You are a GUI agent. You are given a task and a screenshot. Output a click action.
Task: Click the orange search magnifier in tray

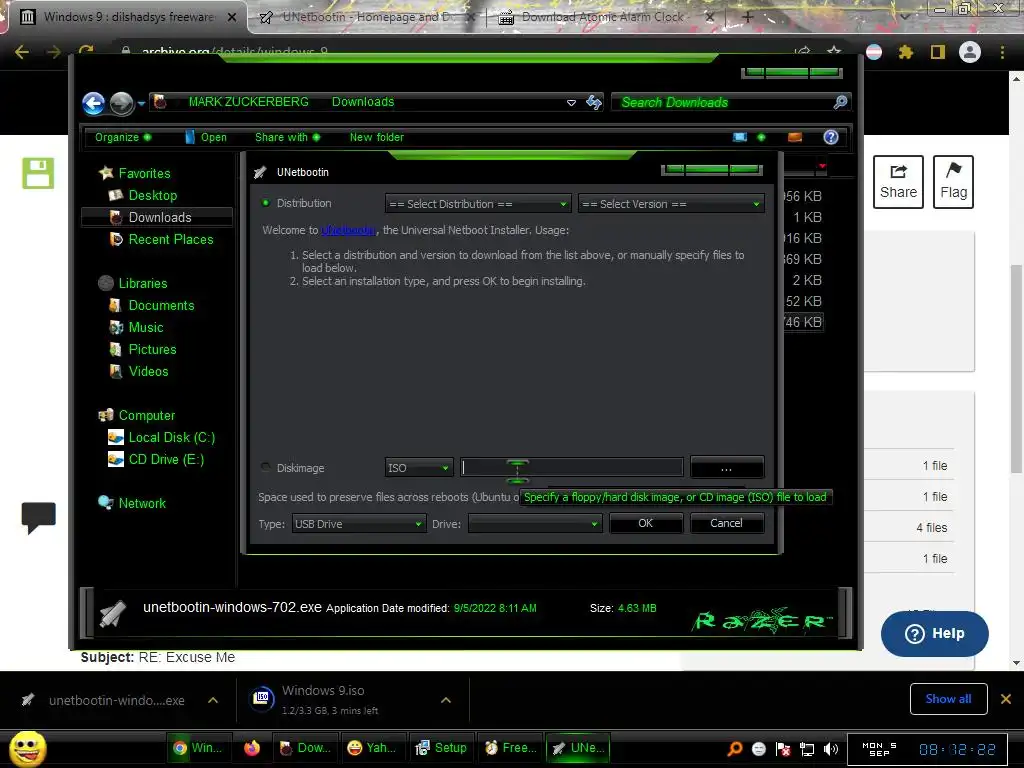(735, 748)
